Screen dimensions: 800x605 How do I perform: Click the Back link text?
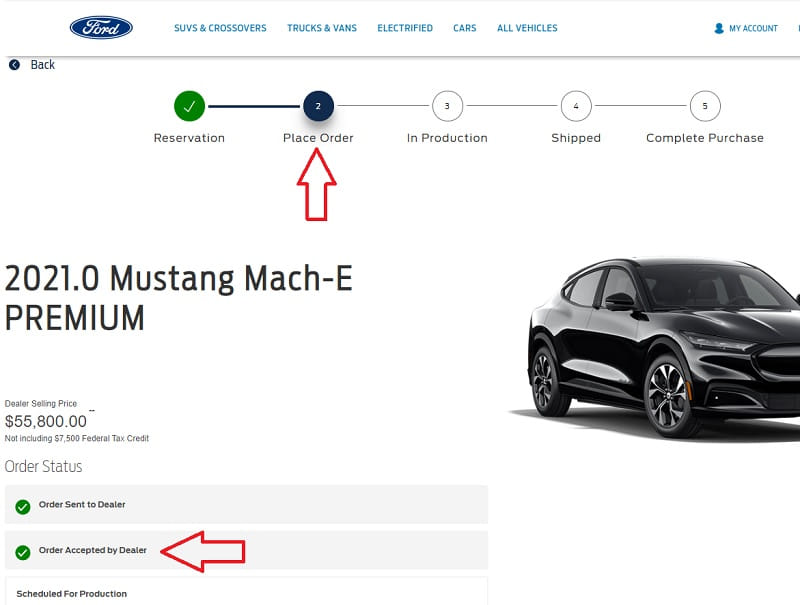42,65
